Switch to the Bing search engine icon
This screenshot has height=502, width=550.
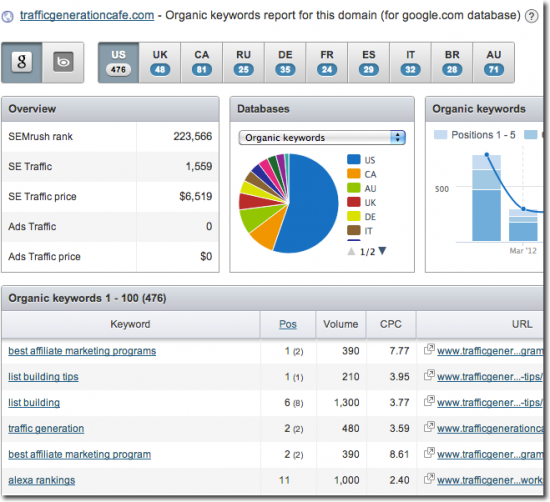[x=63, y=62]
